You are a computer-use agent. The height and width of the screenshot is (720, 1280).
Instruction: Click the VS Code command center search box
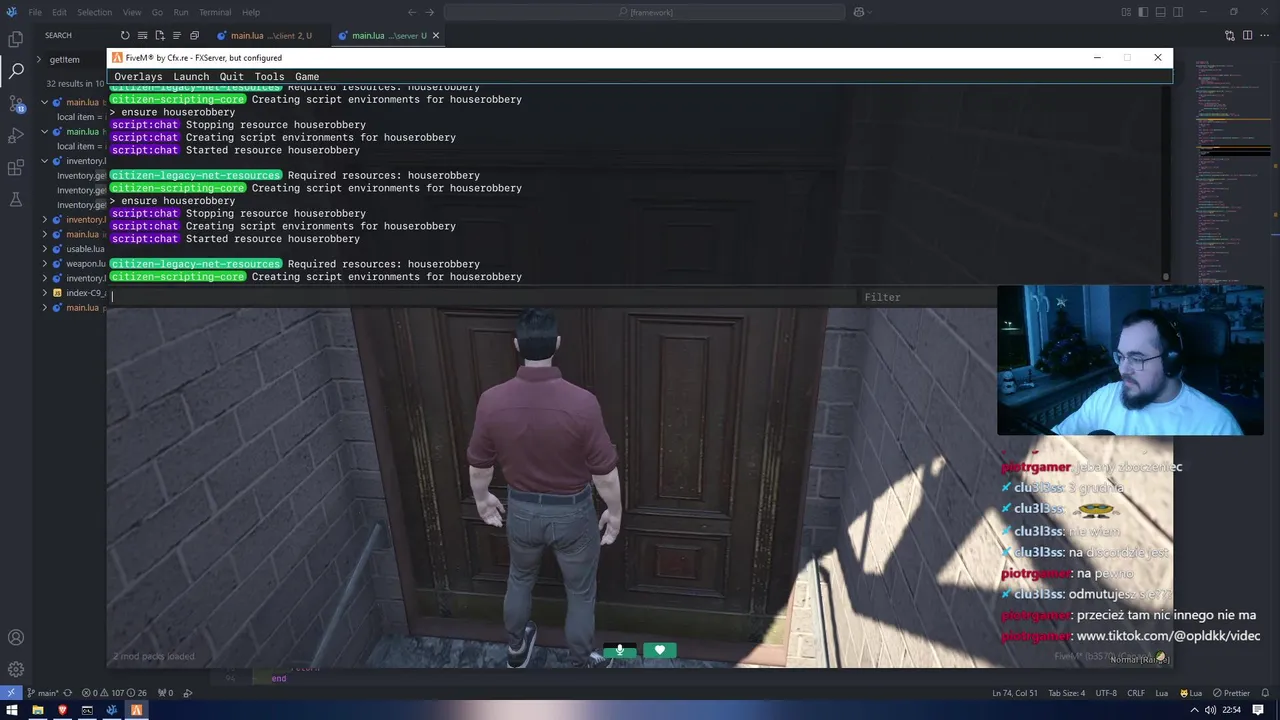point(644,12)
